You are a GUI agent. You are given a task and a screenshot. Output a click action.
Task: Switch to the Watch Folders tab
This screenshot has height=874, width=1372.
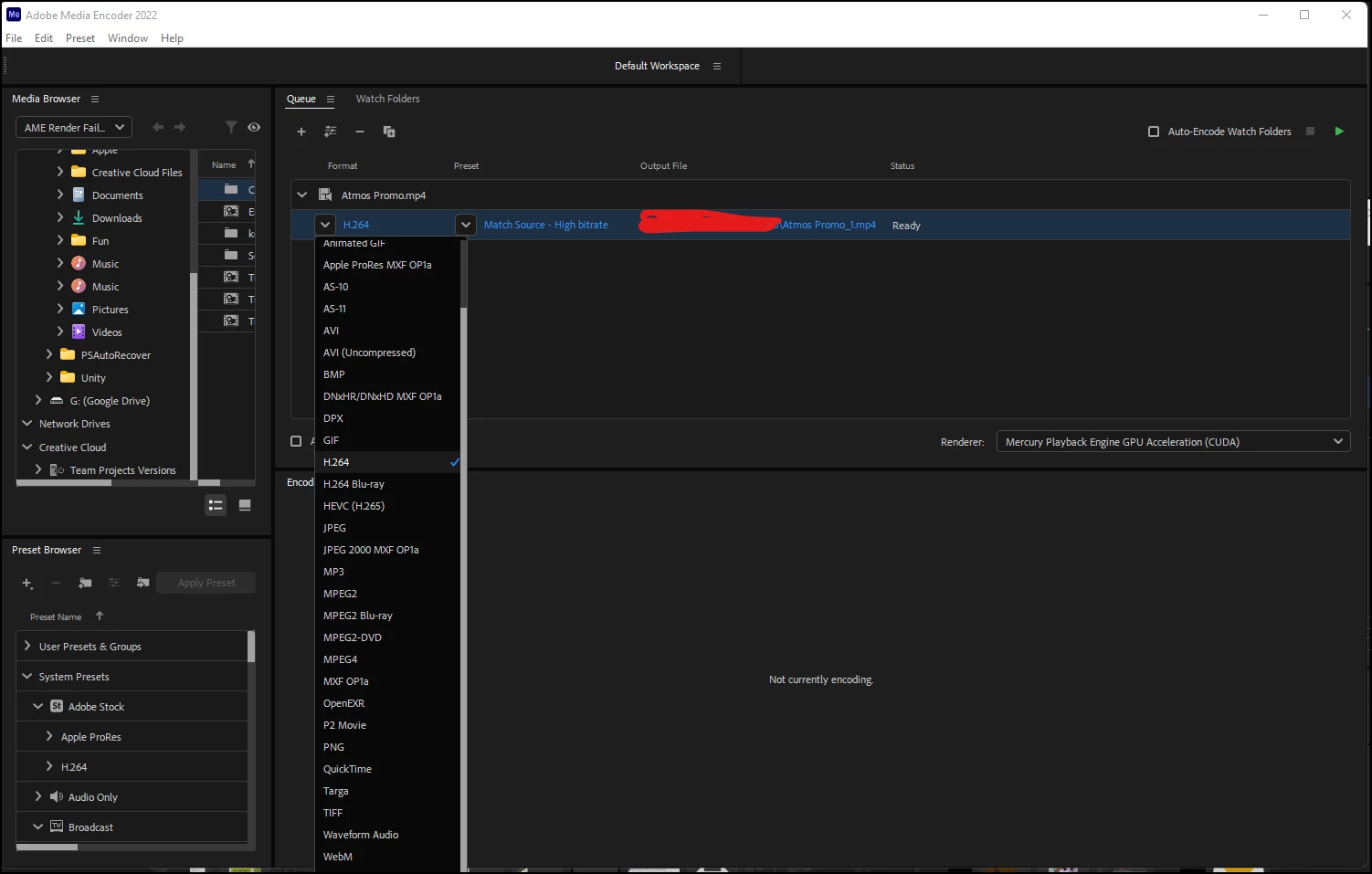click(387, 99)
